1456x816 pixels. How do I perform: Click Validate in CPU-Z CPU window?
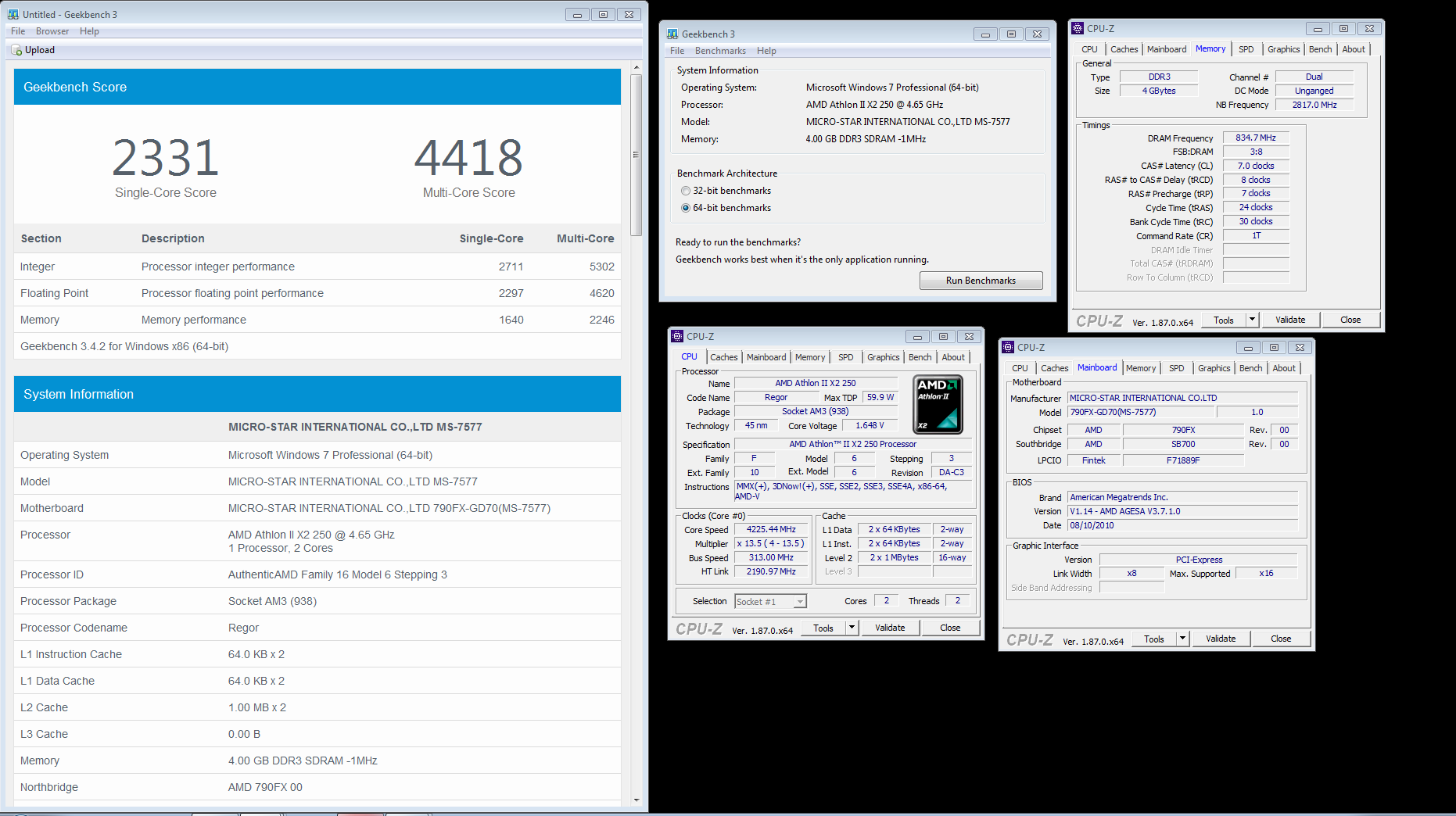point(890,628)
